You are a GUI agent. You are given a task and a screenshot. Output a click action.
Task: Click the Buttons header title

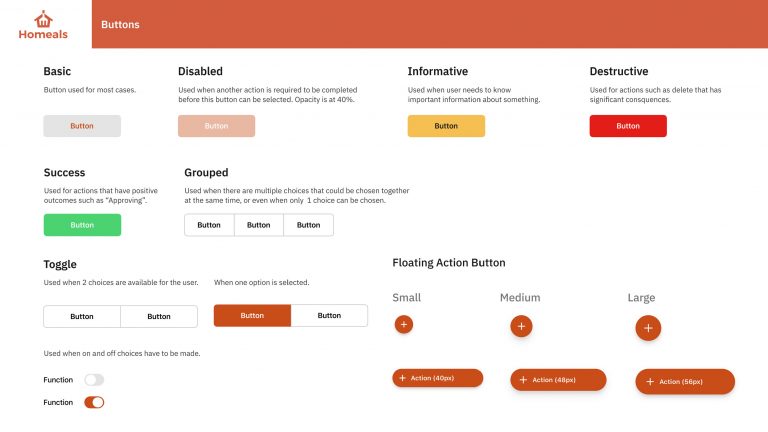pyautogui.click(x=120, y=24)
